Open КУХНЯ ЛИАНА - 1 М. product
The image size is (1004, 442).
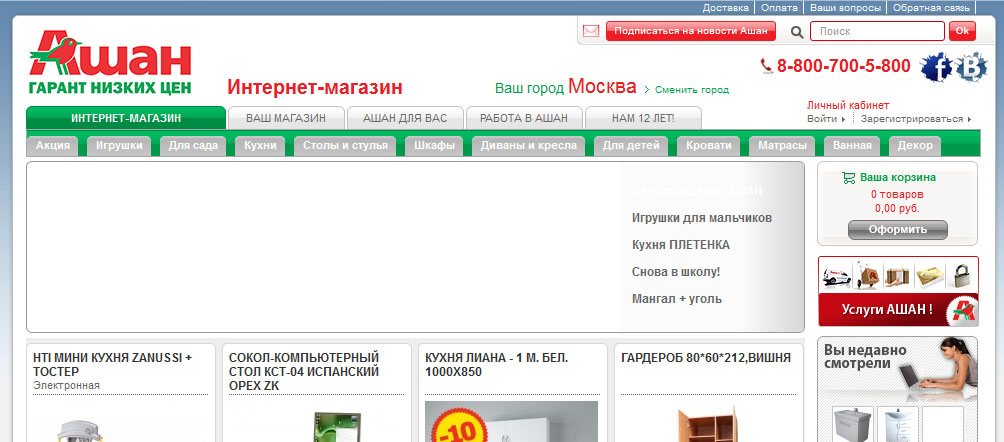tap(497, 364)
